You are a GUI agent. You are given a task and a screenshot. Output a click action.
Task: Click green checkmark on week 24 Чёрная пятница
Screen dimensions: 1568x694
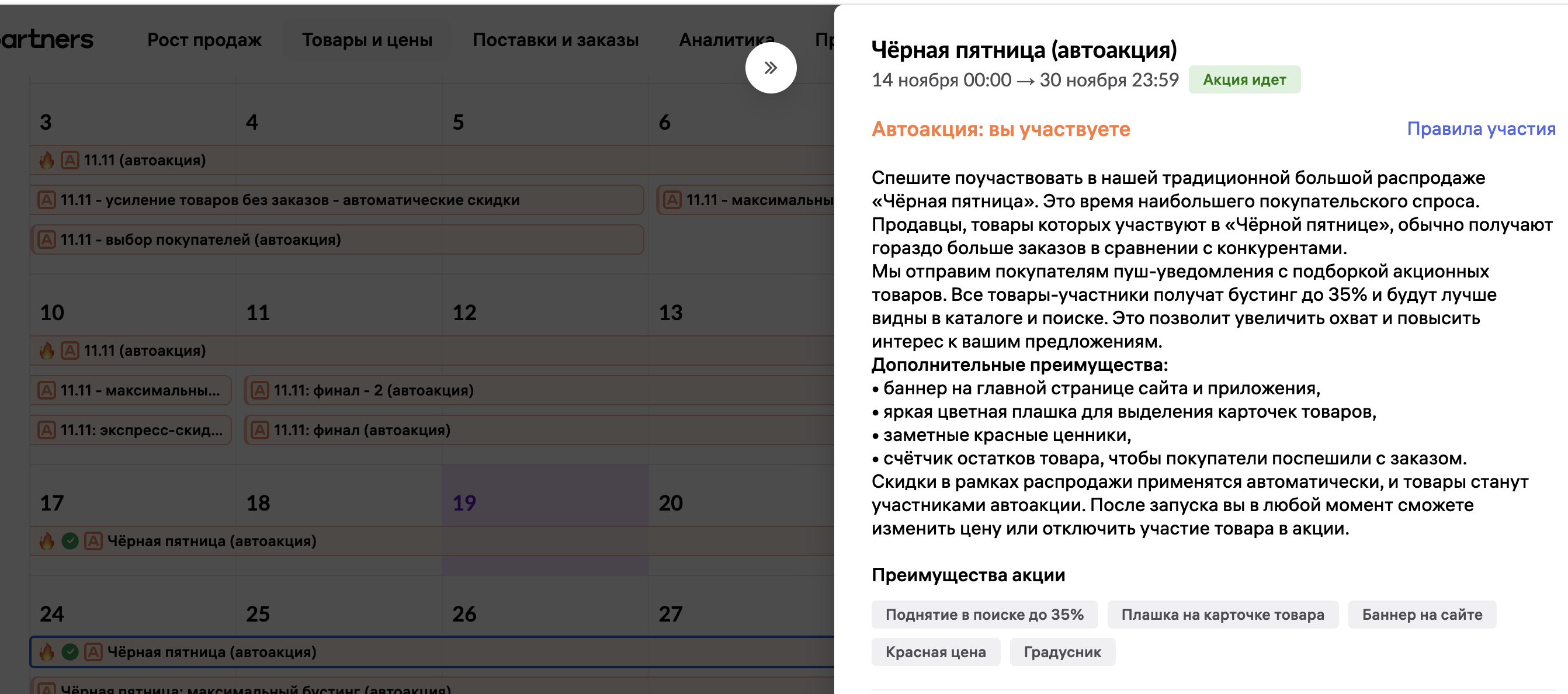tap(70, 652)
